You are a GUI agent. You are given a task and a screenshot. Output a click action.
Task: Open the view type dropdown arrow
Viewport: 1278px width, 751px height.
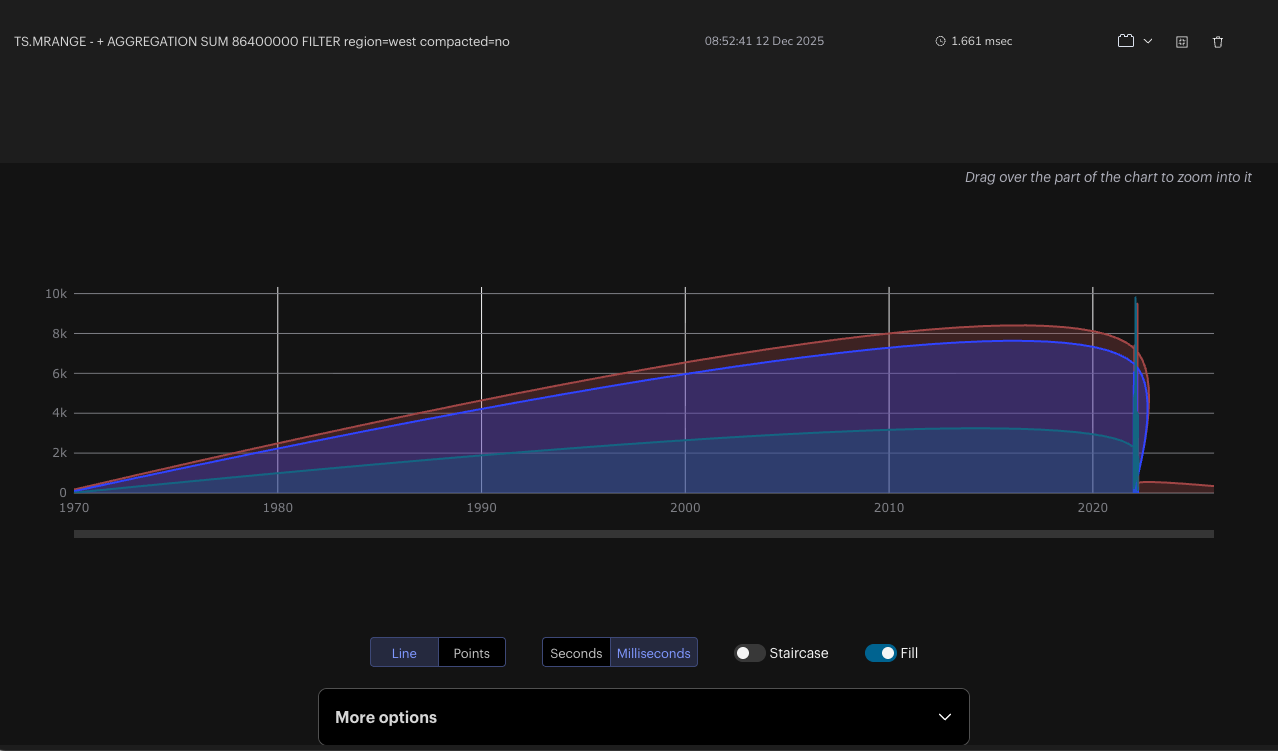(x=1148, y=41)
